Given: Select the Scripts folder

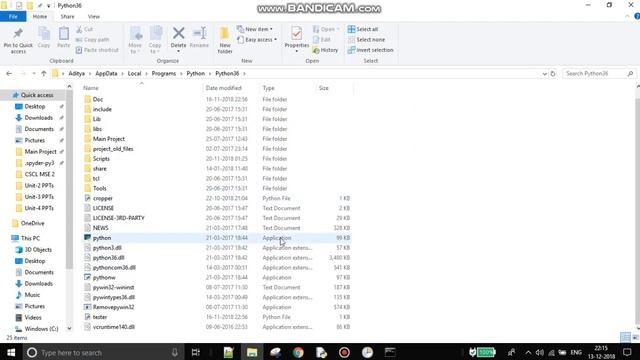Looking at the screenshot, I should pyautogui.click(x=101, y=159).
